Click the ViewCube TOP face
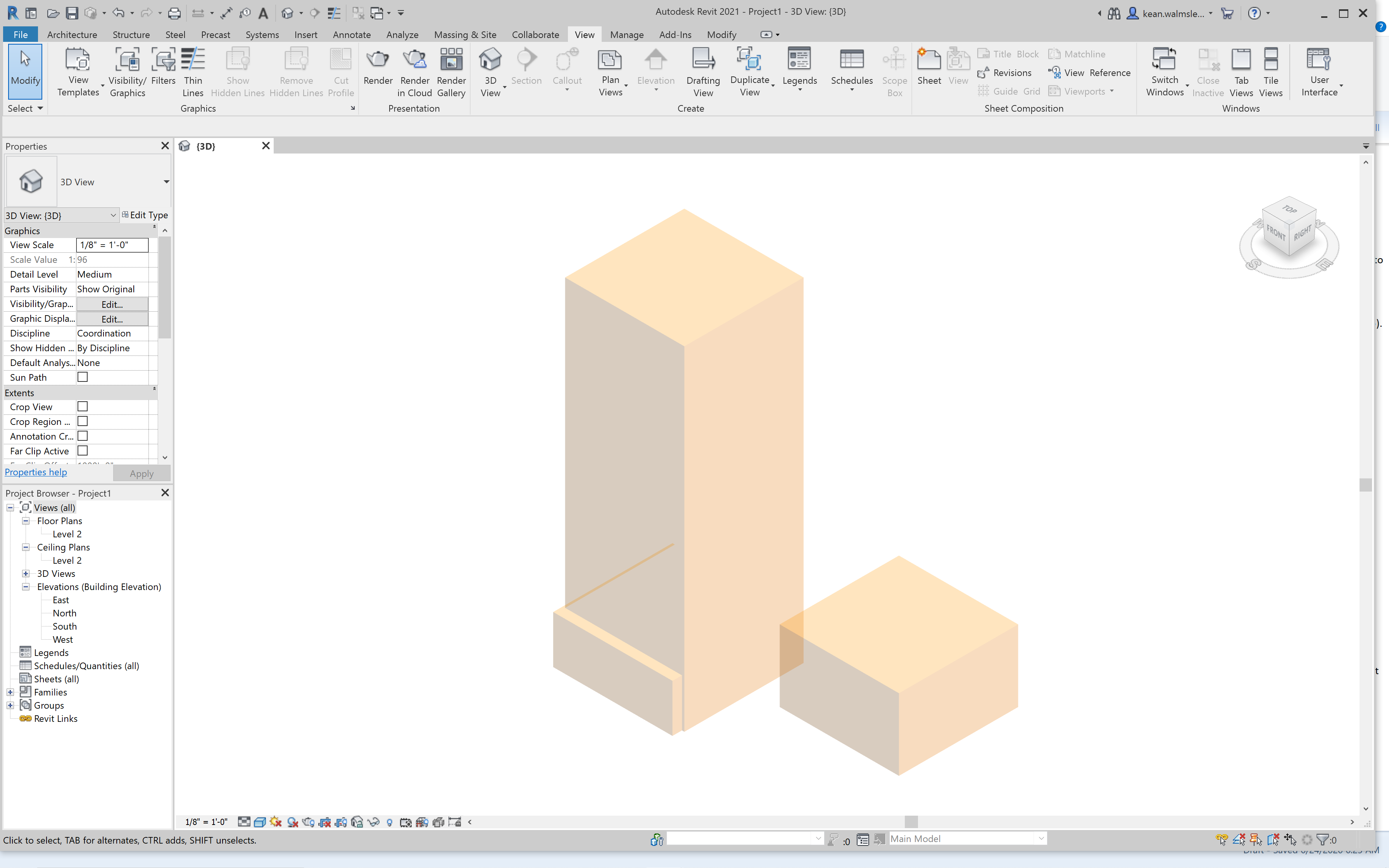The height and width of the screenshot is (868, 1389). pos(1289,210)
